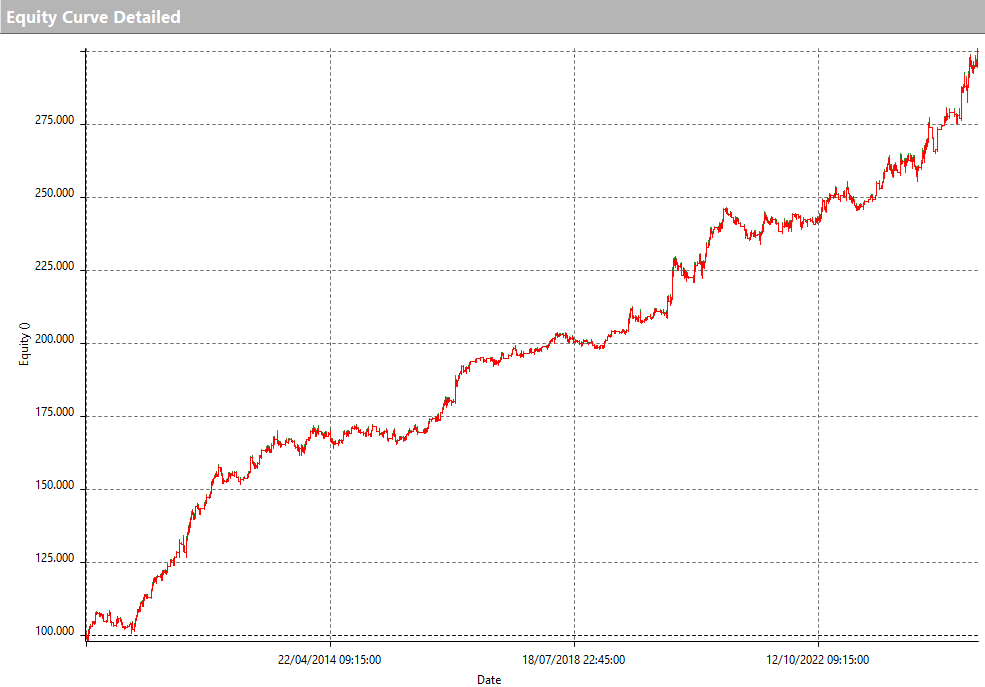The height and width of the screenshot is (687, 985).
Task: Click where 275.000 and 22/04/2014 gridlines intersect
Action: 330,124
